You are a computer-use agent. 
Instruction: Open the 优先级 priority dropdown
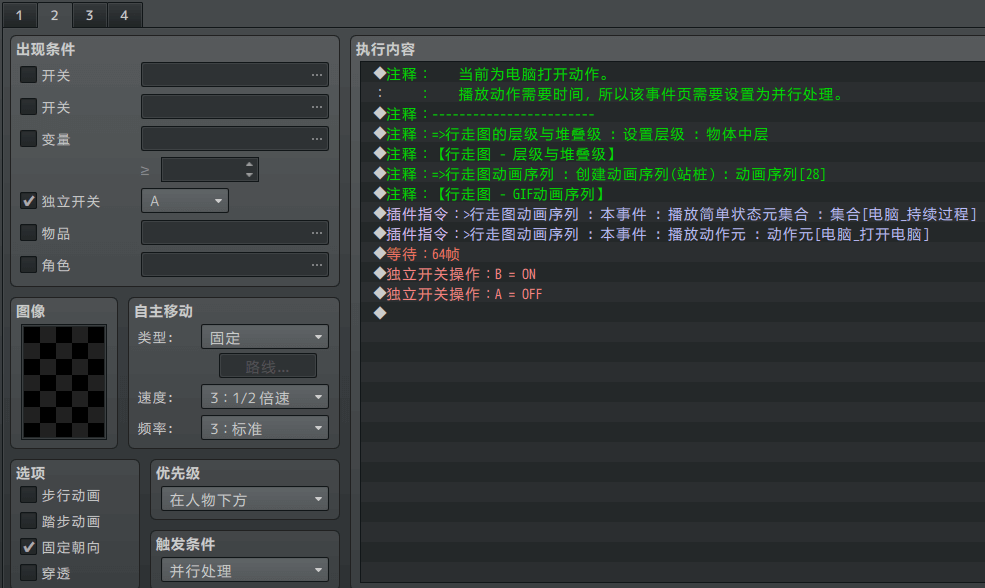coord(244,499)
